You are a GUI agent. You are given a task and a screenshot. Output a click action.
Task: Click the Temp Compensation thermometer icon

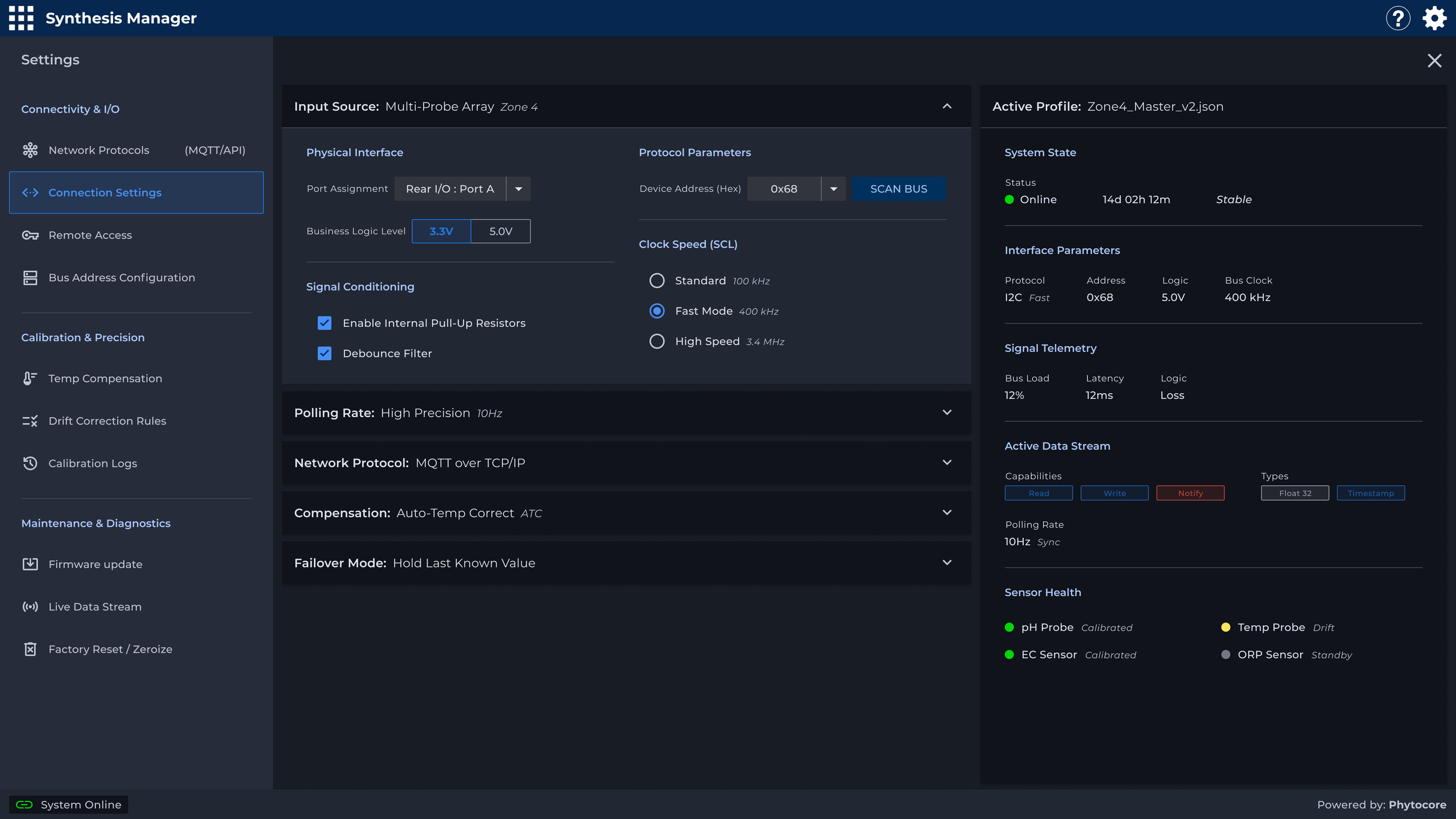click(30, 378)
